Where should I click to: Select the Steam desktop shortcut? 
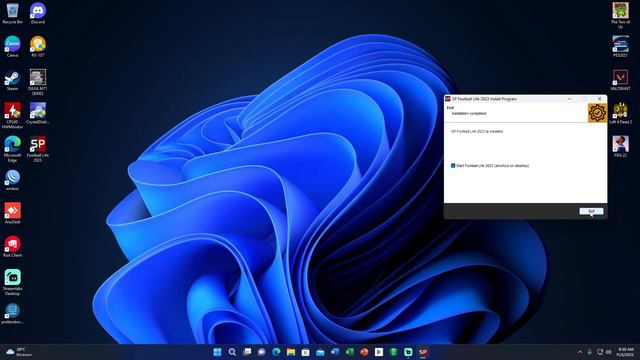point(13,80)
